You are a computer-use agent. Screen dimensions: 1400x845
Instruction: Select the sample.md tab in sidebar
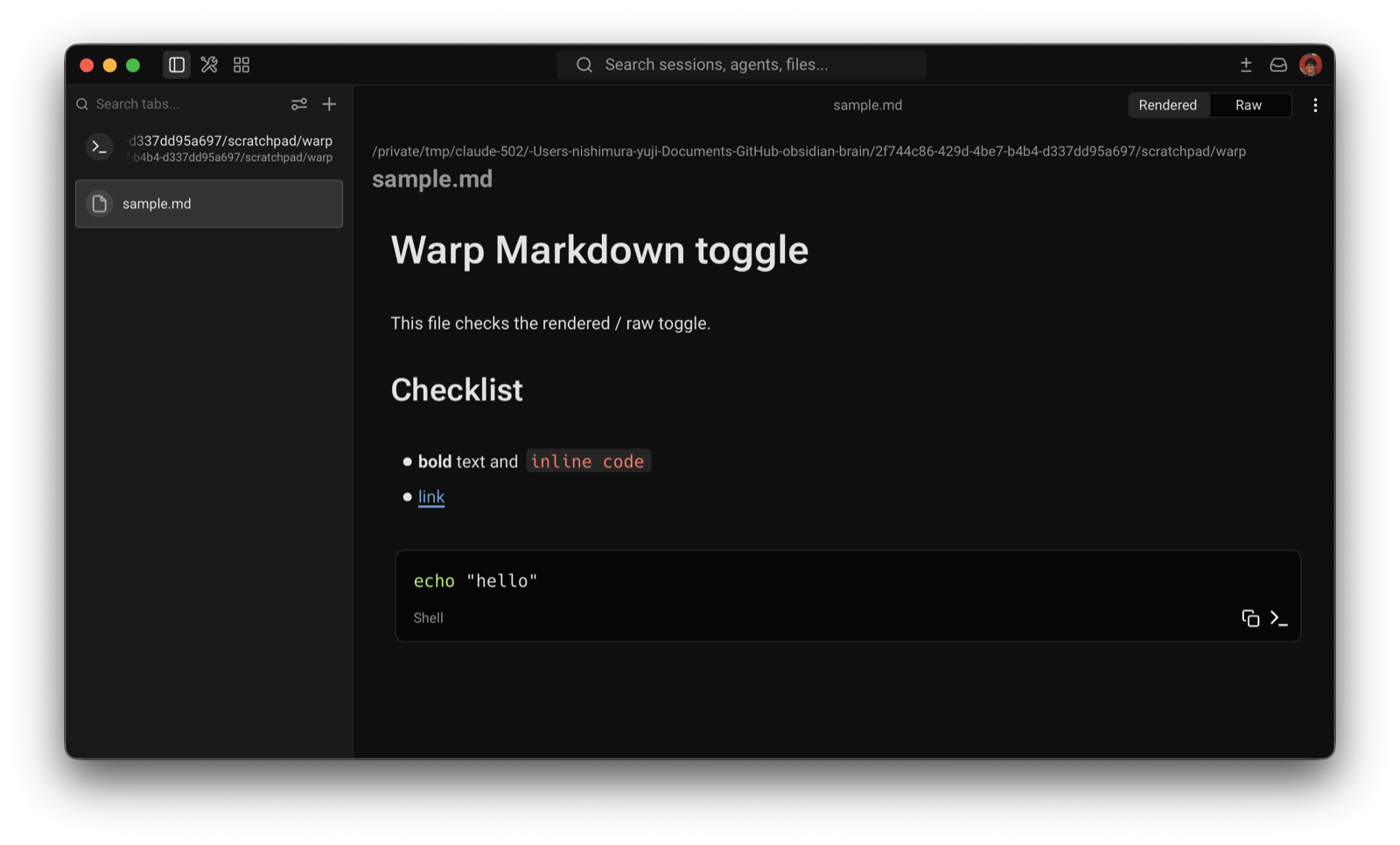click(209, 204)
